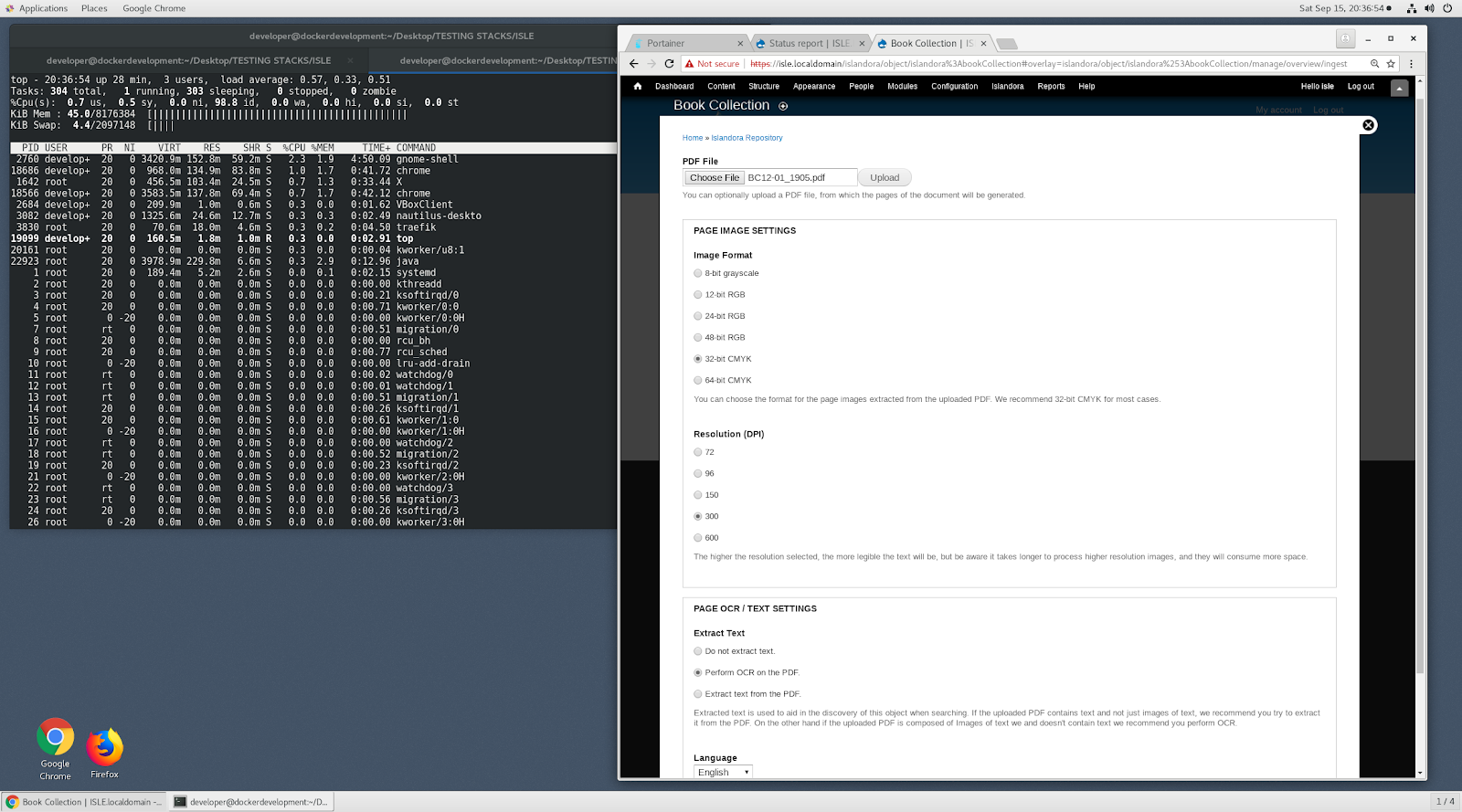Click the Upload button
Screen dimensions: 1462x812
(885, 178)
